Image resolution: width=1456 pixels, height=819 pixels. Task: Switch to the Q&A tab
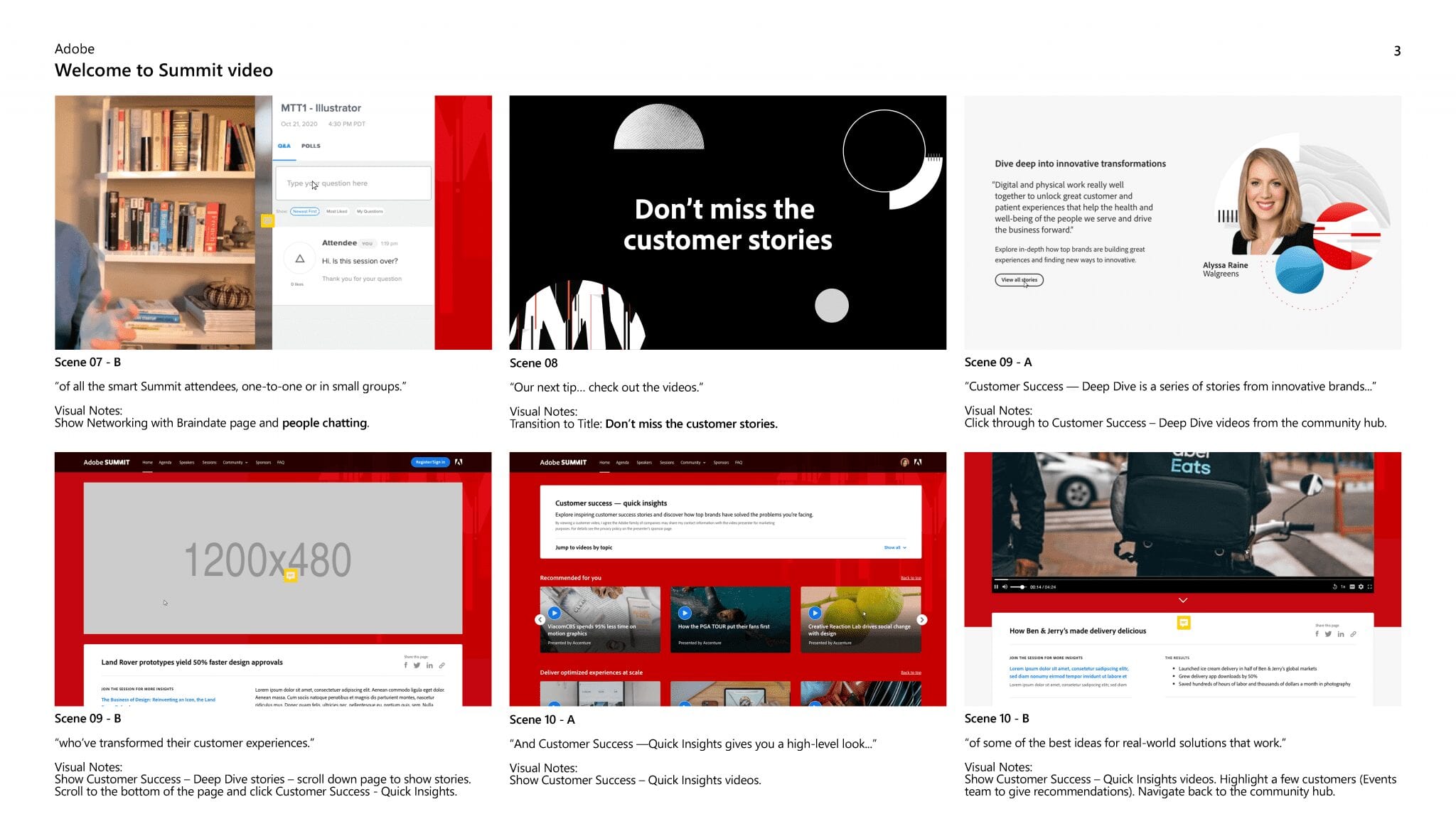pyautogui.click(x=284, y=146)
